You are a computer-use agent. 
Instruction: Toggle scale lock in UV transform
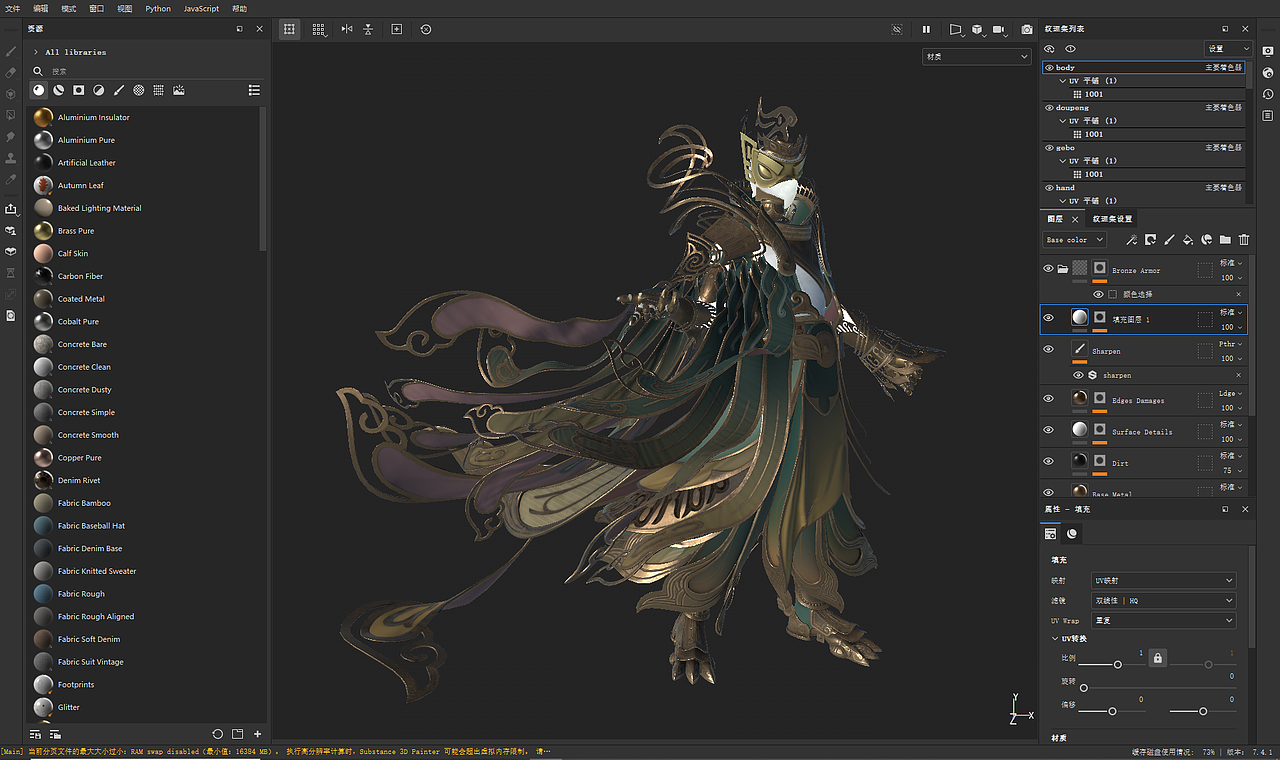(1157, 658)
